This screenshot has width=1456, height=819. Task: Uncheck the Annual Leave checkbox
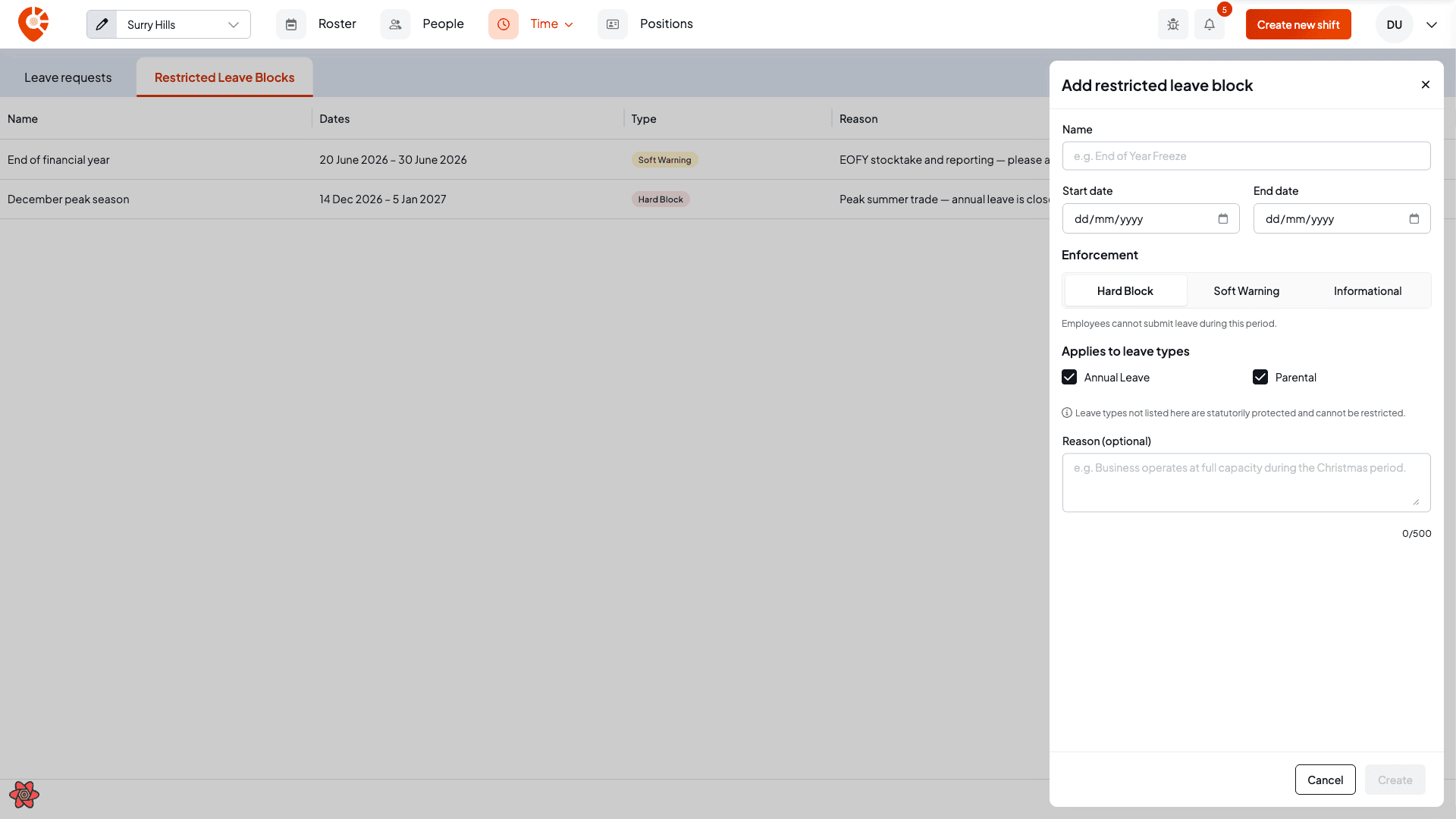[1069, 377]
